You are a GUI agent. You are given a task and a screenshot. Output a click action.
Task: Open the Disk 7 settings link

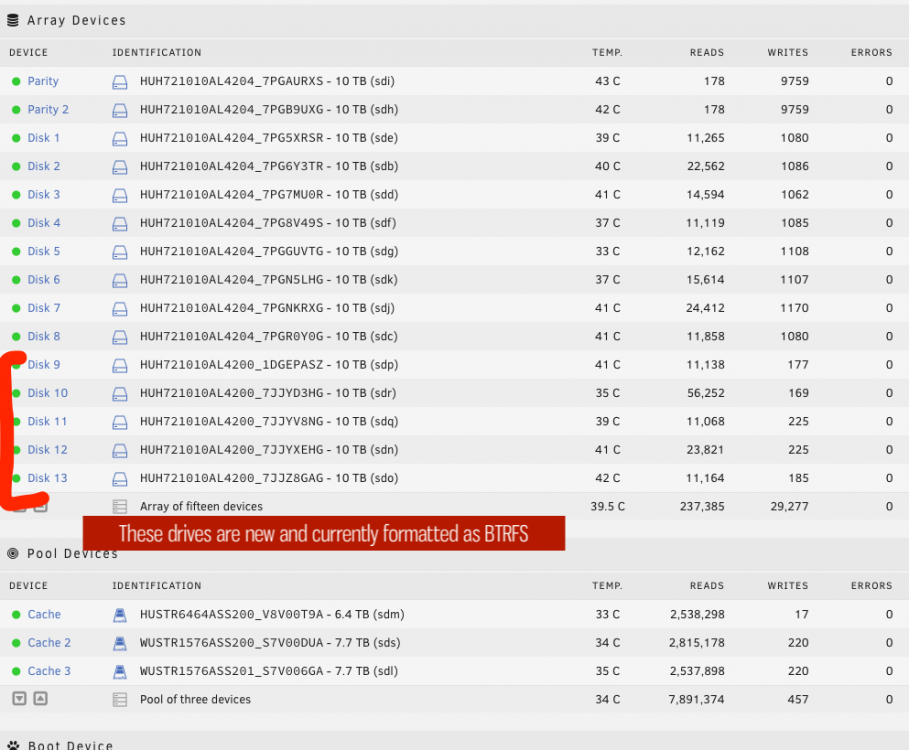click(x=43, y=308)
